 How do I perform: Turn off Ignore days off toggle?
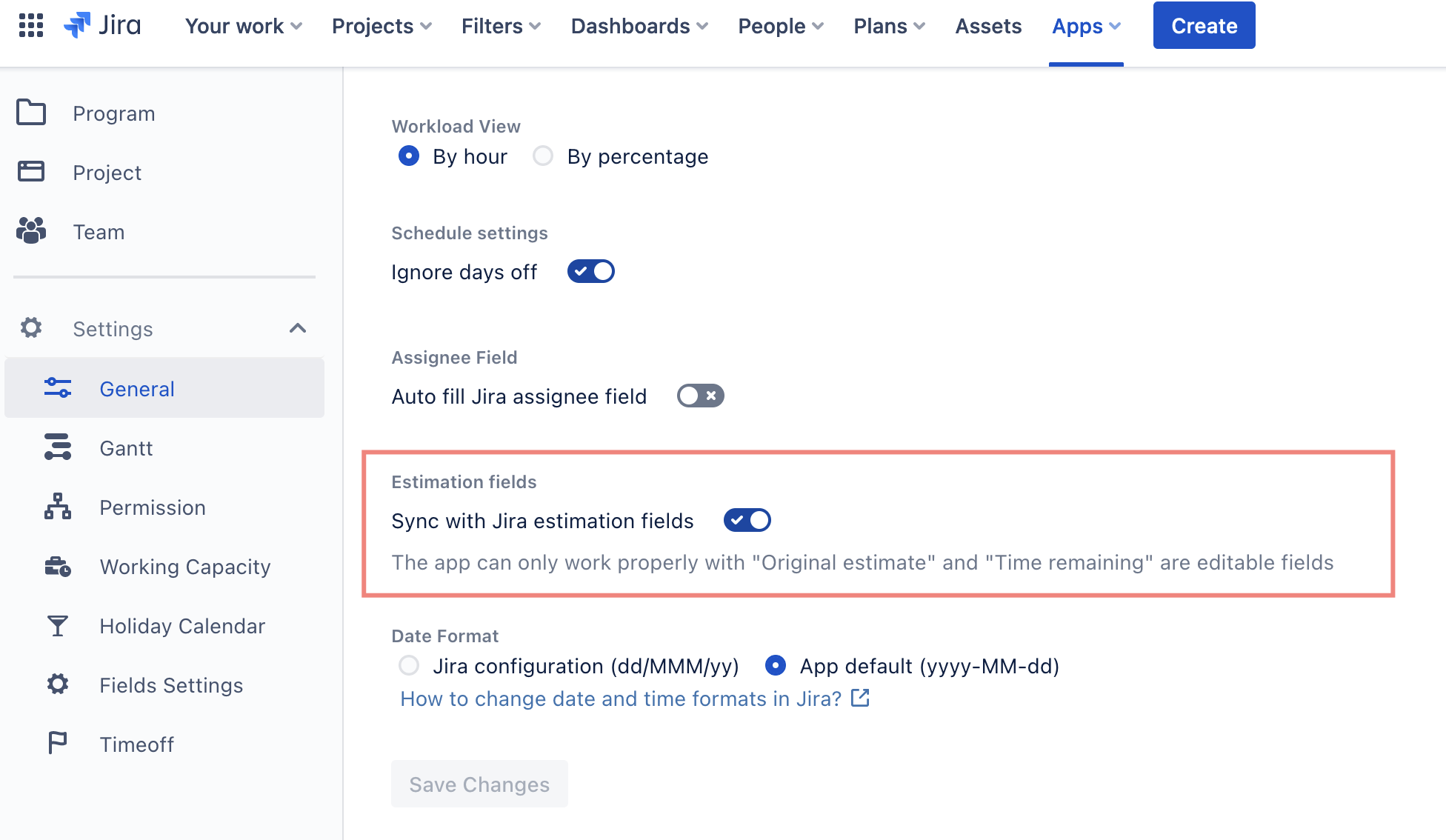(590, 271)
